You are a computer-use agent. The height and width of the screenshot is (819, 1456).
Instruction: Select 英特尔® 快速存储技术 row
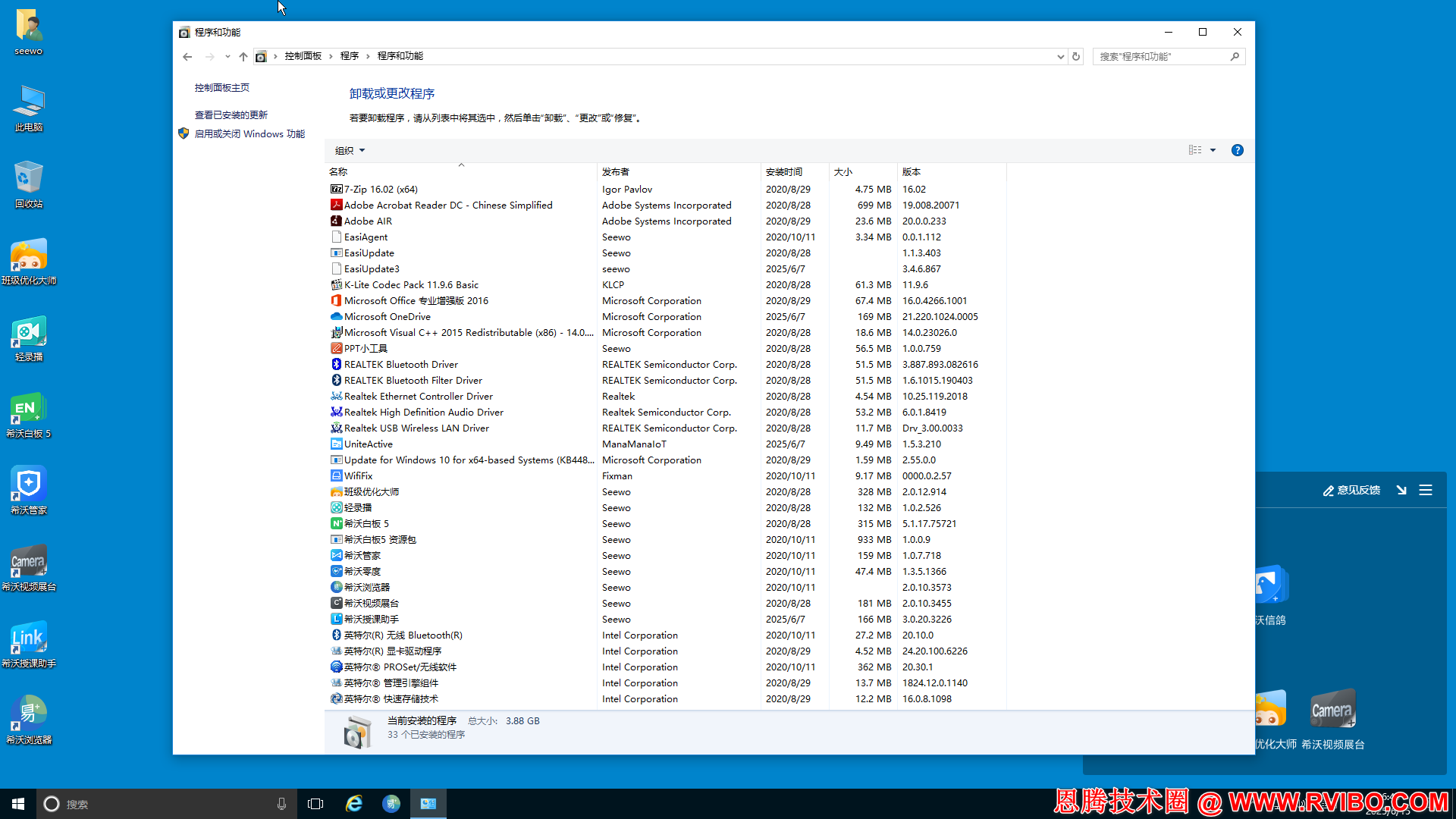click(x=667, y=699)
